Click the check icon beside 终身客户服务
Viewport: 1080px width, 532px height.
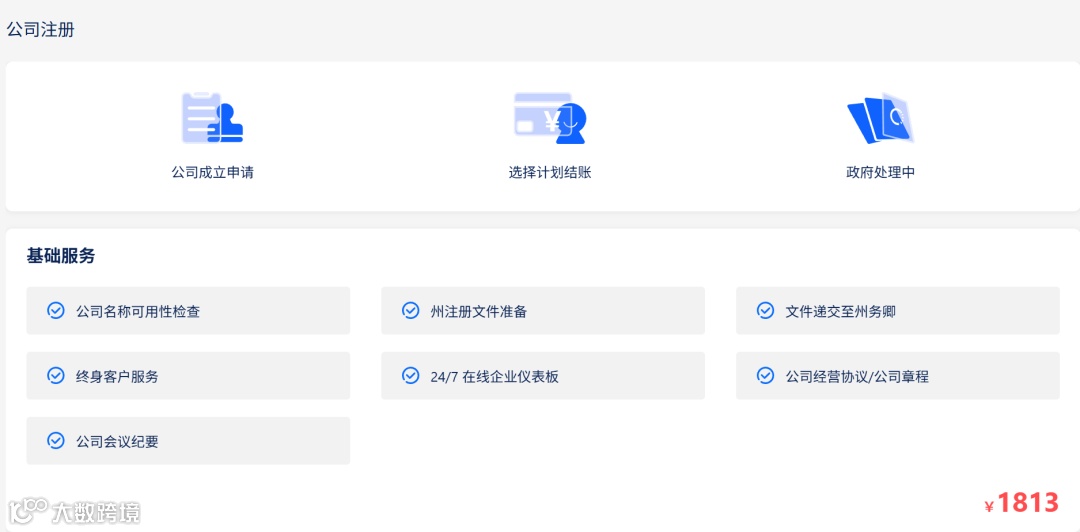click(55, 376)
